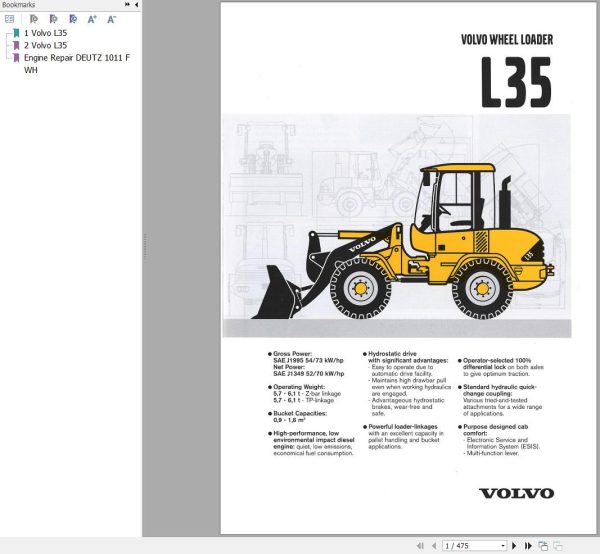Click 'High-performance, low environmental impact diesel engine' text
The height and width of the screenshot is (554, 600).
(314, 440)
